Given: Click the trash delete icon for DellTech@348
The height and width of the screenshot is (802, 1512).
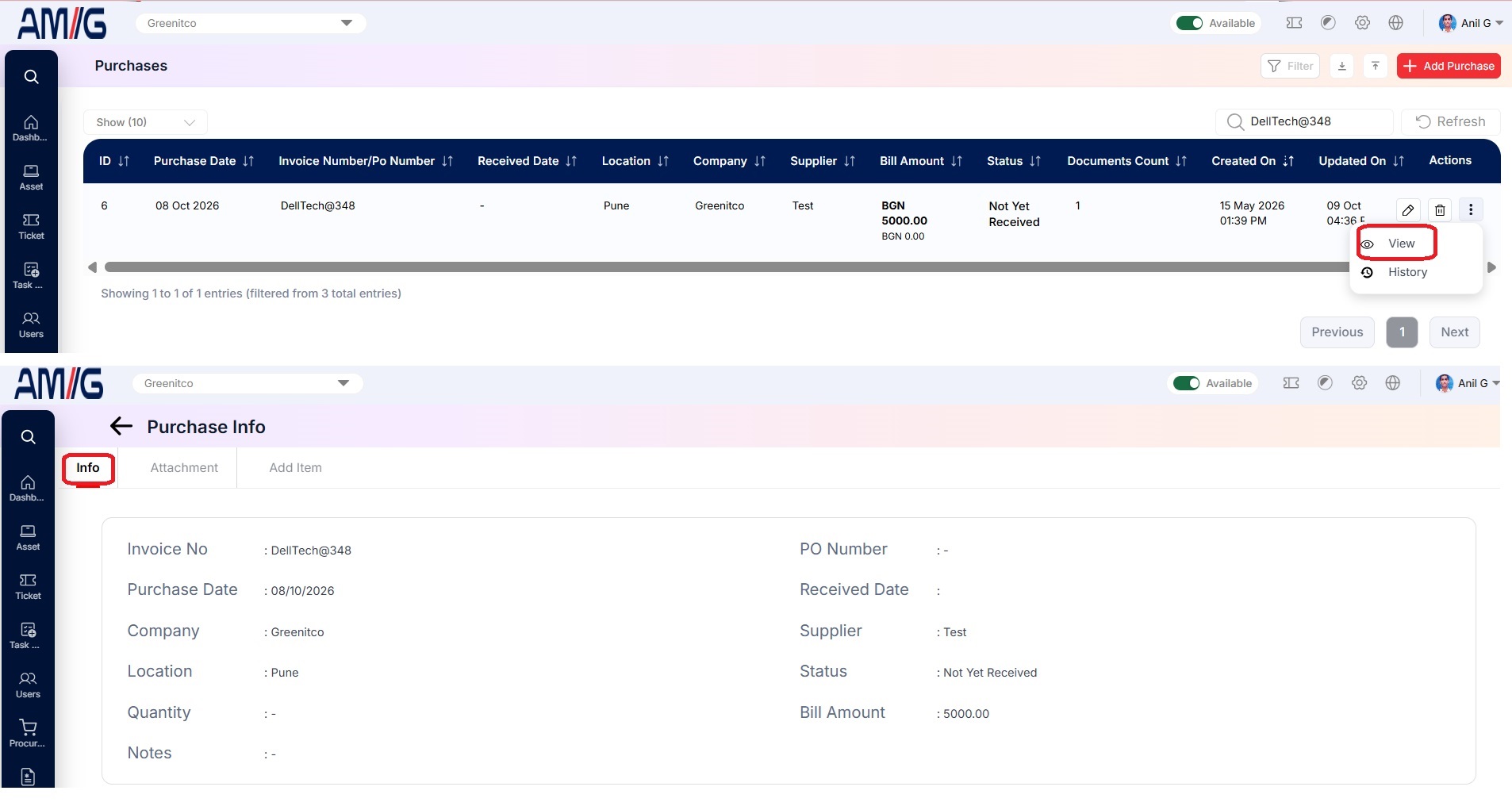Looking at the screenshot, I should coord(1440,210).
